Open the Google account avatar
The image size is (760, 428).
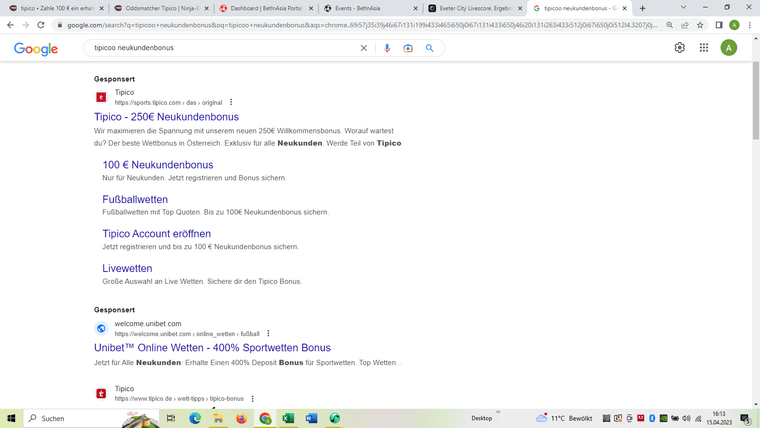point(728,48)
